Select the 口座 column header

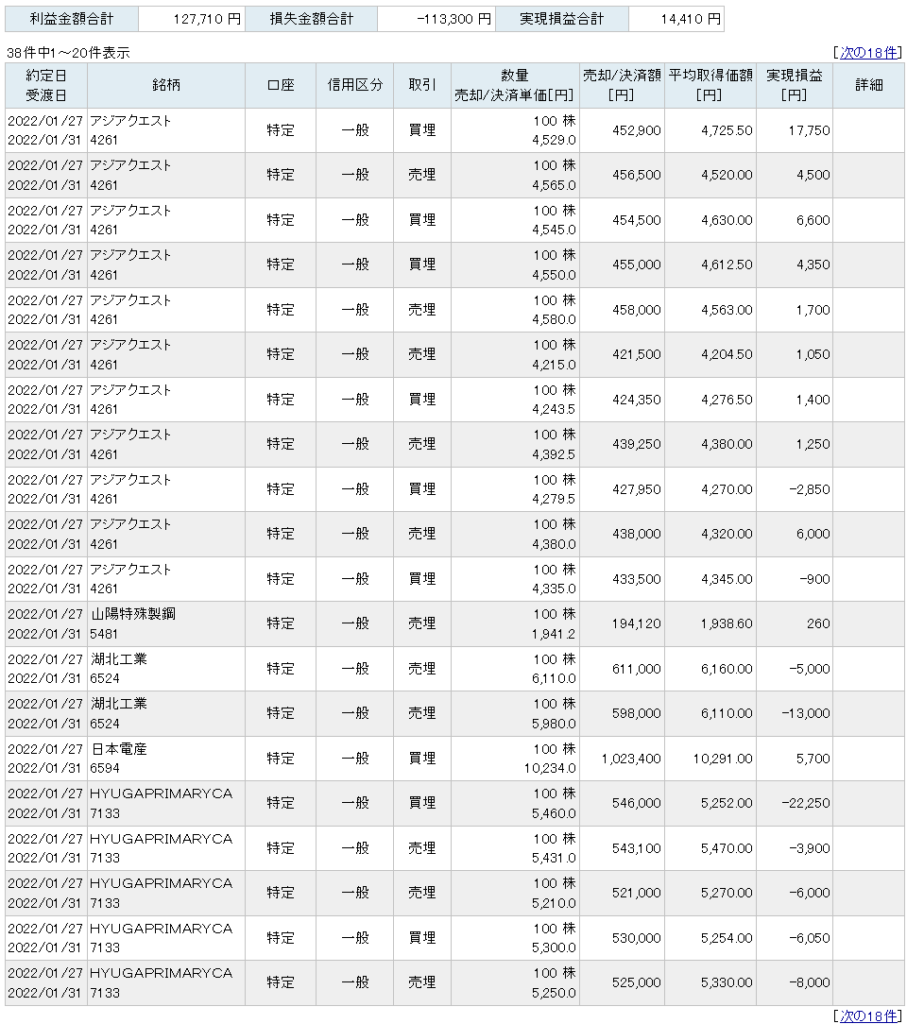click(x=280, y=86)
